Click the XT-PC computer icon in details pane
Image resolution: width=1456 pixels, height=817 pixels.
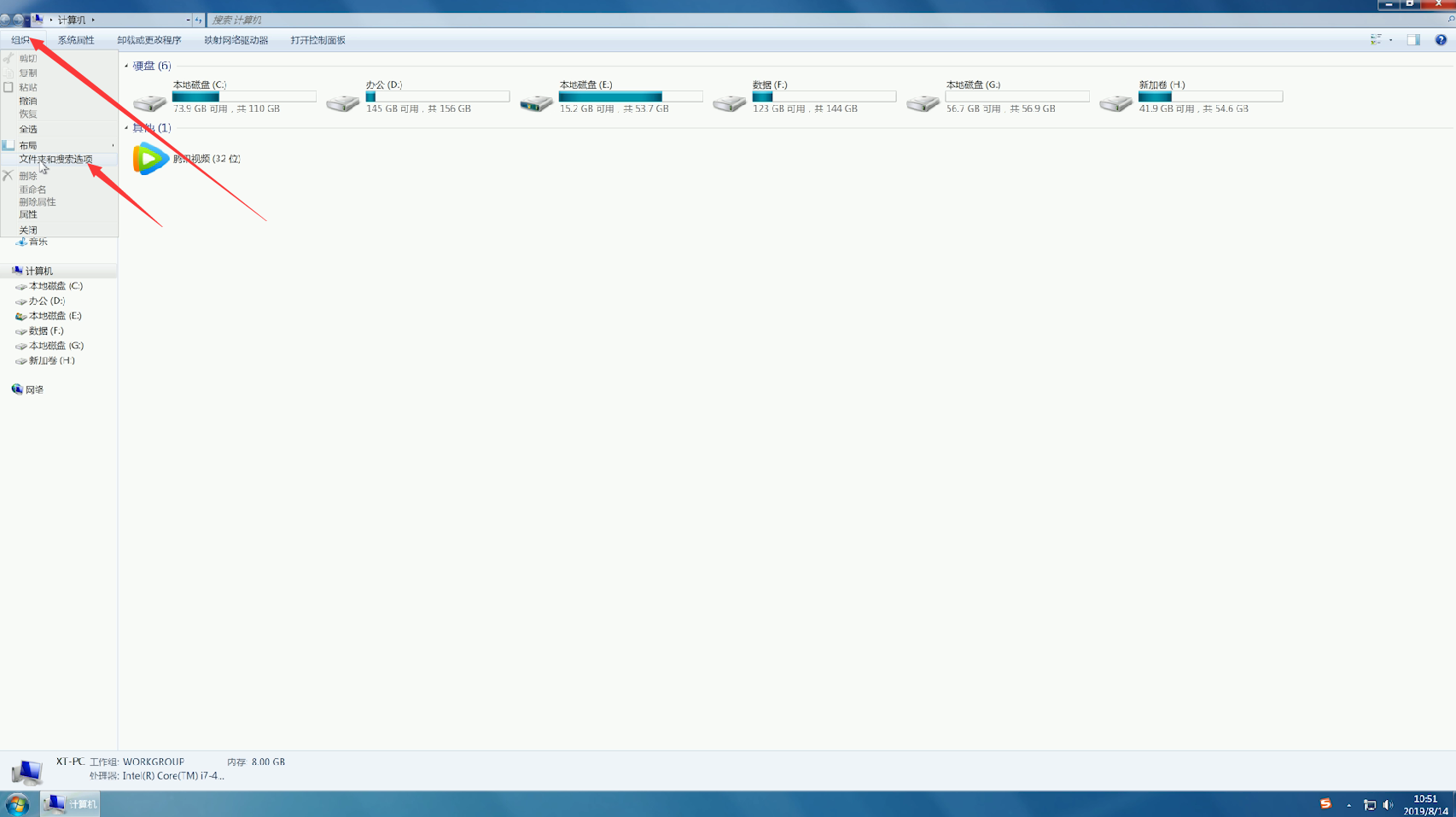point(26,772)
